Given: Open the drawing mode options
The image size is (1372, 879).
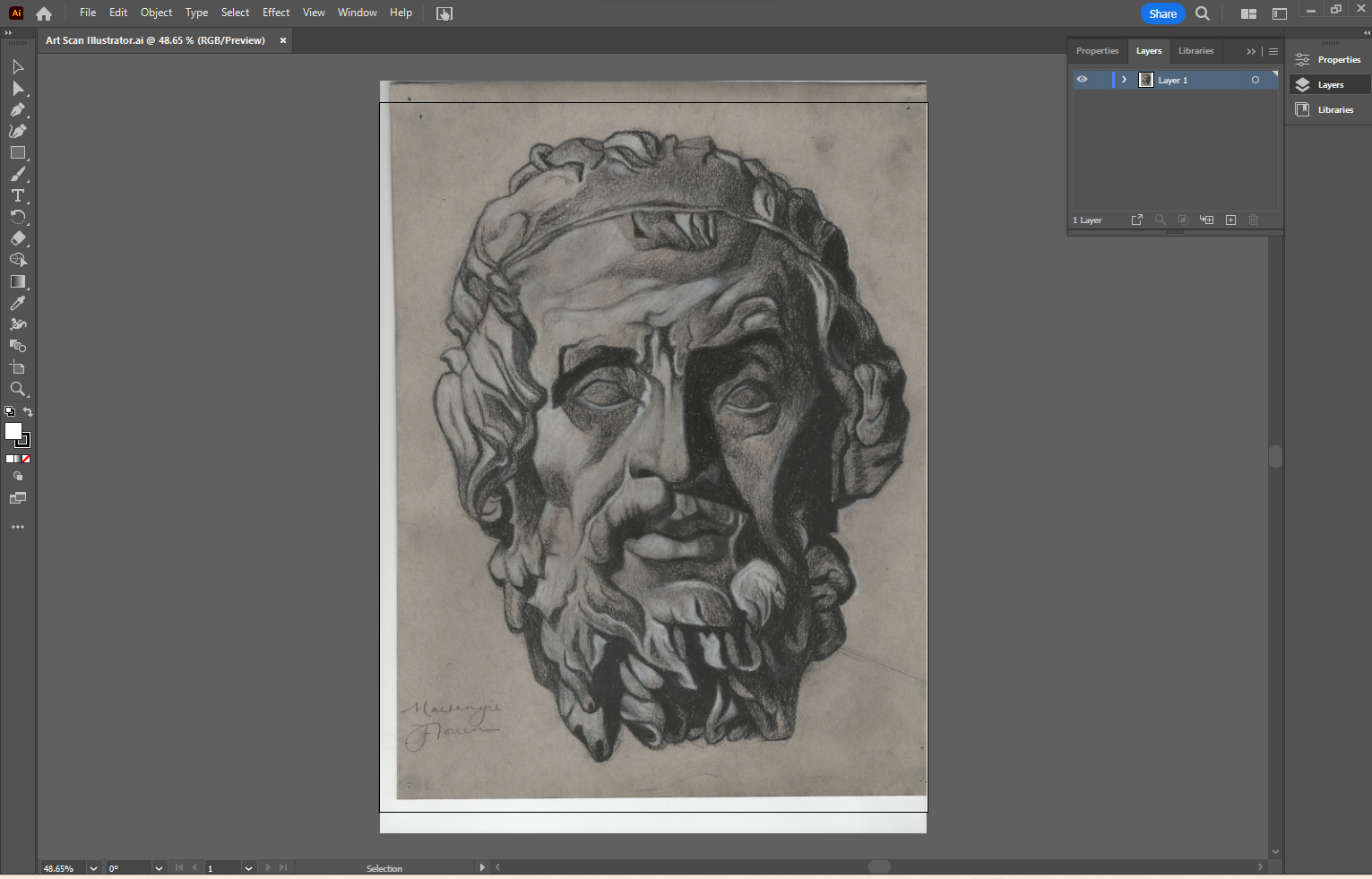Looking at the screenshot, I should (x=18, y=477).
